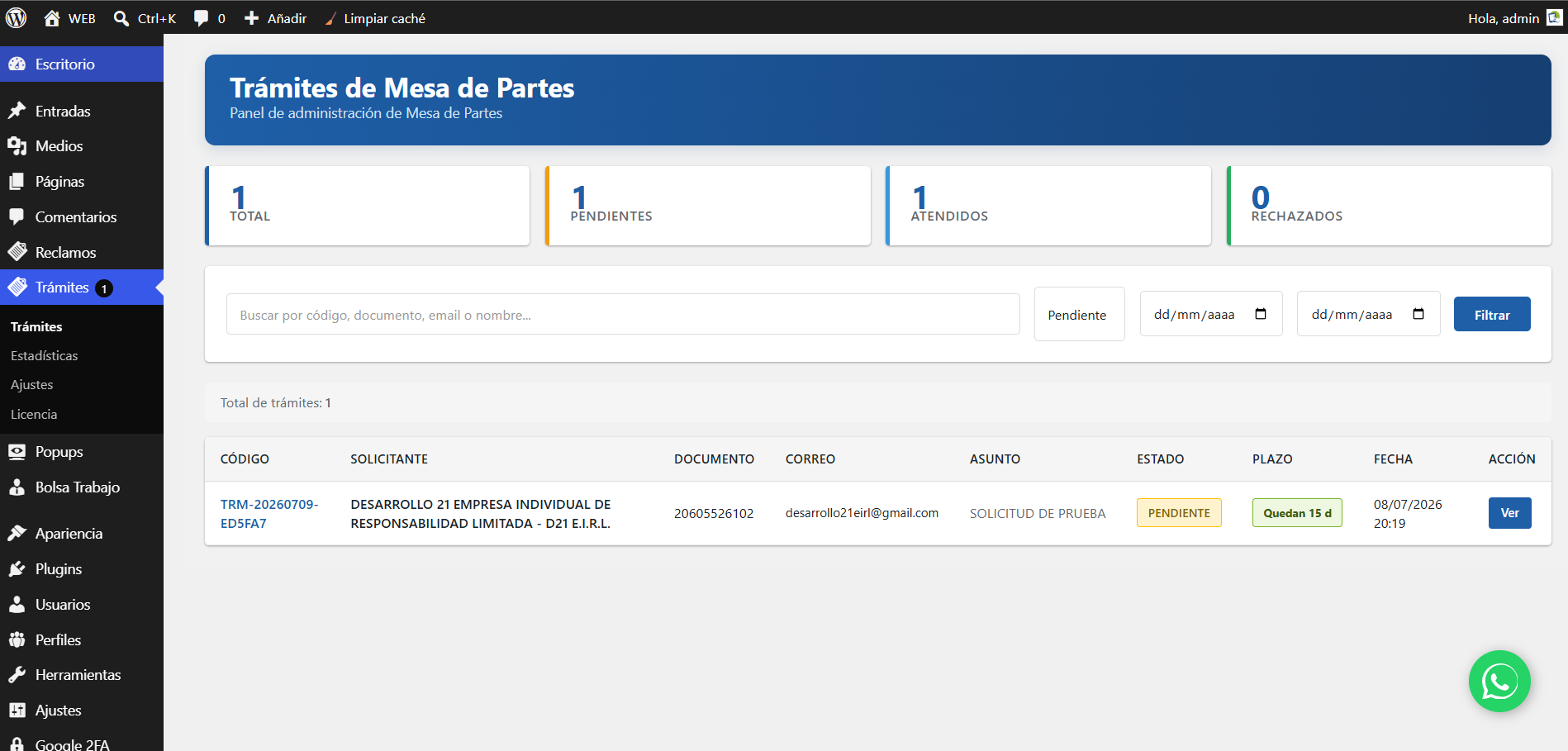Click the CÓDIGO column header
This screenshot has width=1568, height=751.
tap(245, 459)
